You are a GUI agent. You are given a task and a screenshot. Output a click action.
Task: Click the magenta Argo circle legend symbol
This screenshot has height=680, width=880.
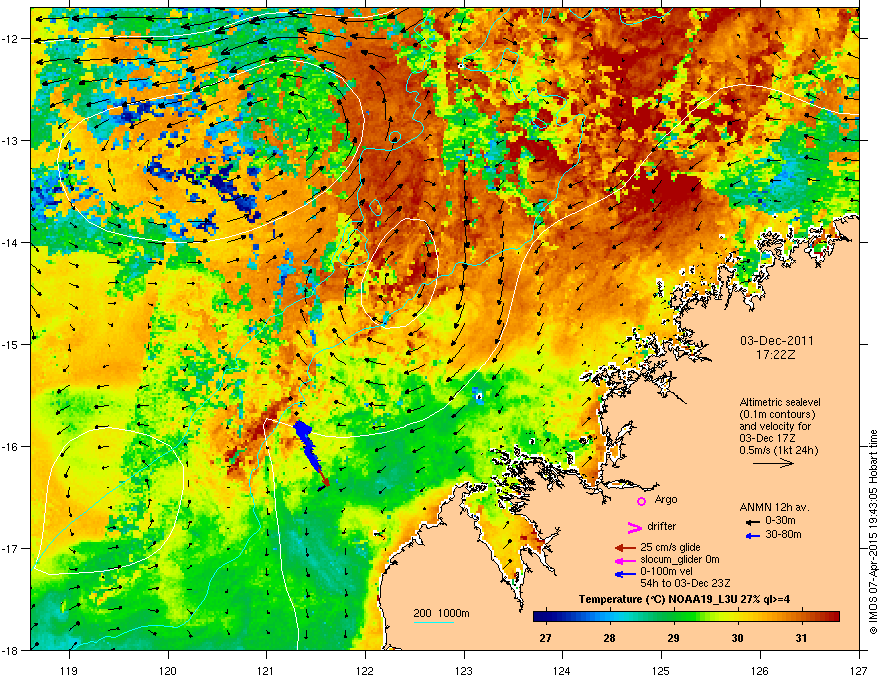(641, 501)
